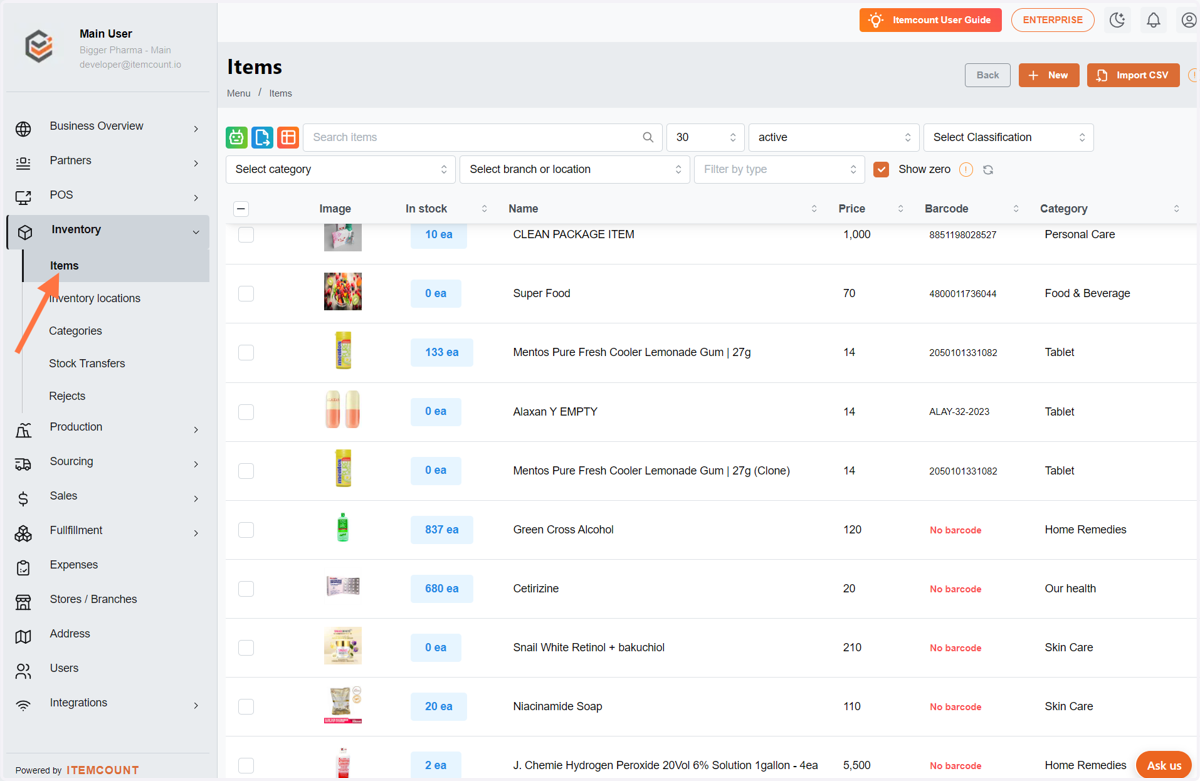Viewport: 1200px width, 781px height.
Task: Click the Sales dollar icon
Action: (x=23, y=498)
